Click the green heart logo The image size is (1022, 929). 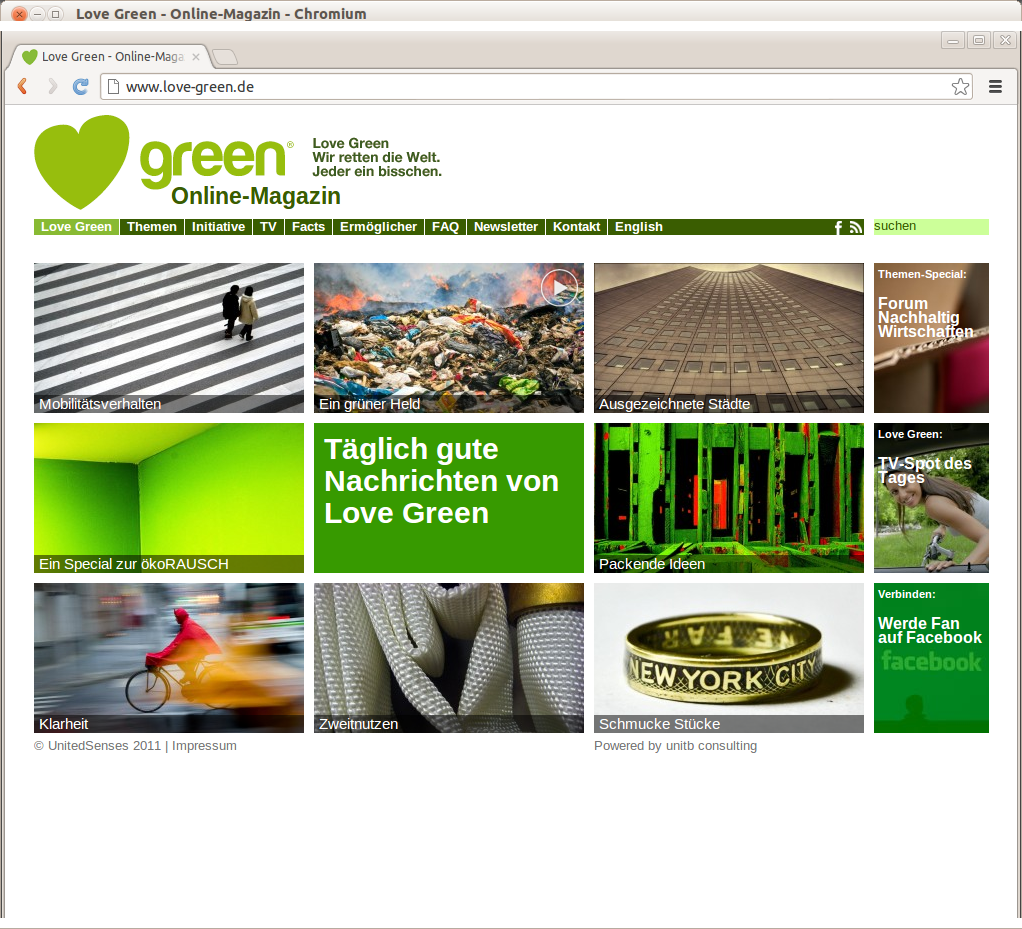[81, 162]
